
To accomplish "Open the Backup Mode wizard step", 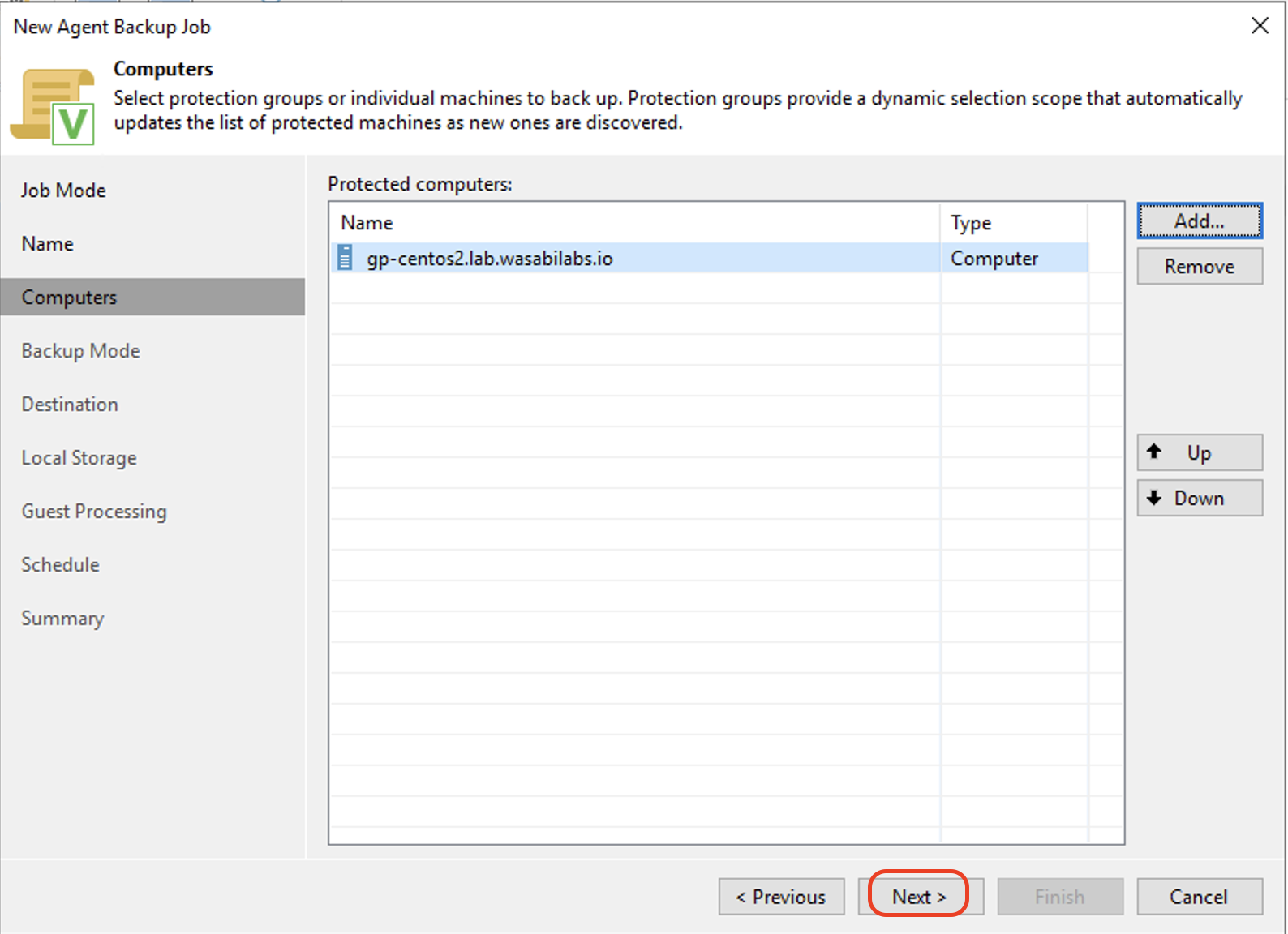I will tap(80, 351).
